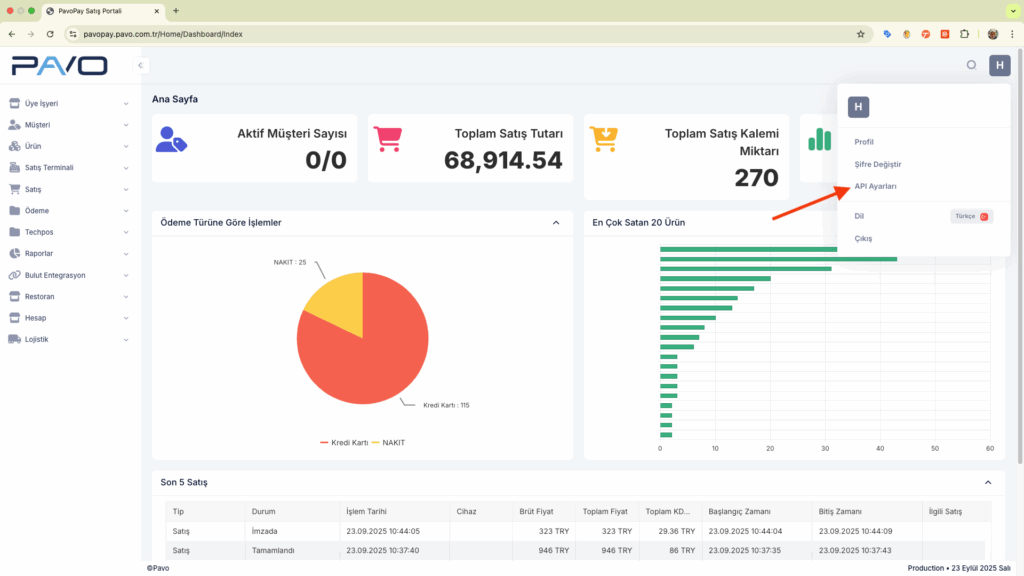Collapse the Ödeme Türüne Göre İşlemler panel
The width and height of the screenshot is (1024, 576).
click(556, 222)
